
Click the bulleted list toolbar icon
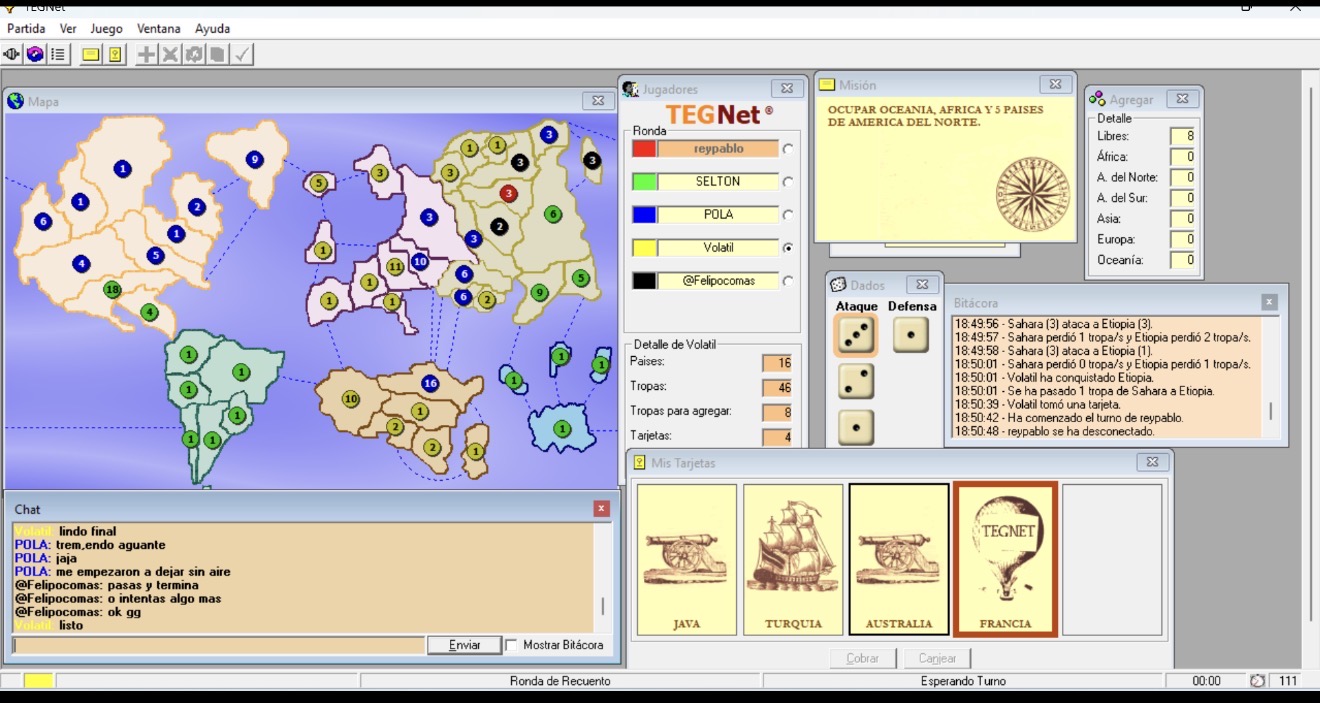58,54
